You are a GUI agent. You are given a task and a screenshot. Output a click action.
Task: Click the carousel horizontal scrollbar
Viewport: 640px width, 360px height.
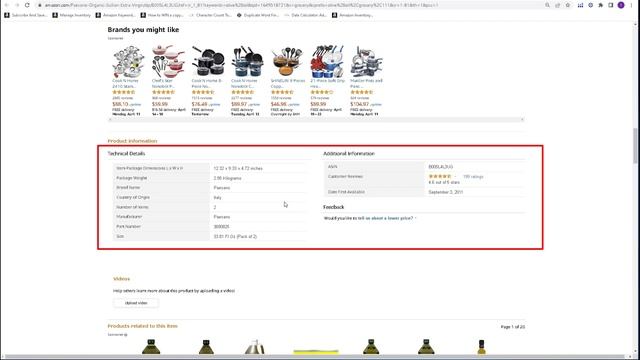(316, 120)
